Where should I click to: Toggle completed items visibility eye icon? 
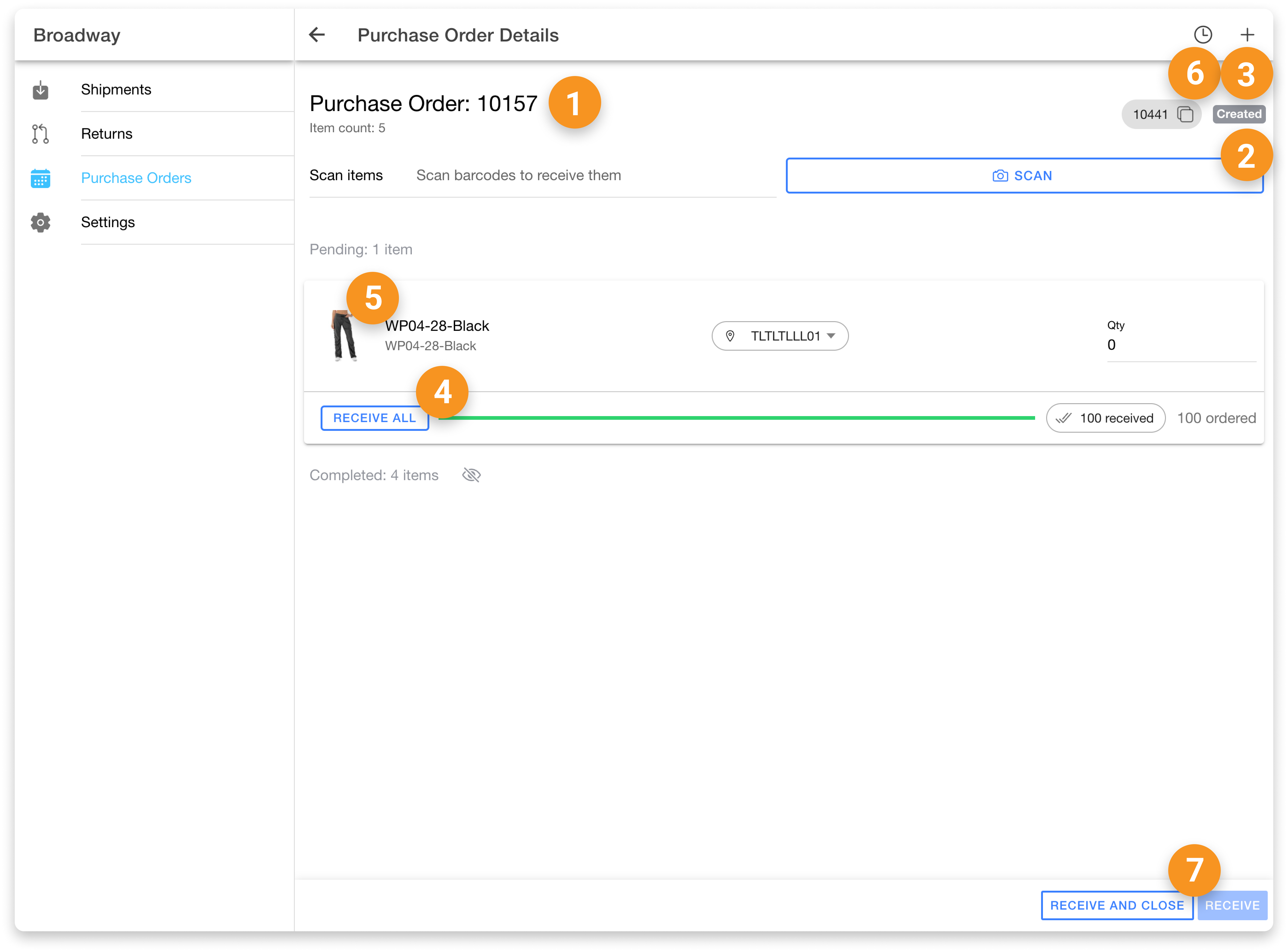[471, 475]
